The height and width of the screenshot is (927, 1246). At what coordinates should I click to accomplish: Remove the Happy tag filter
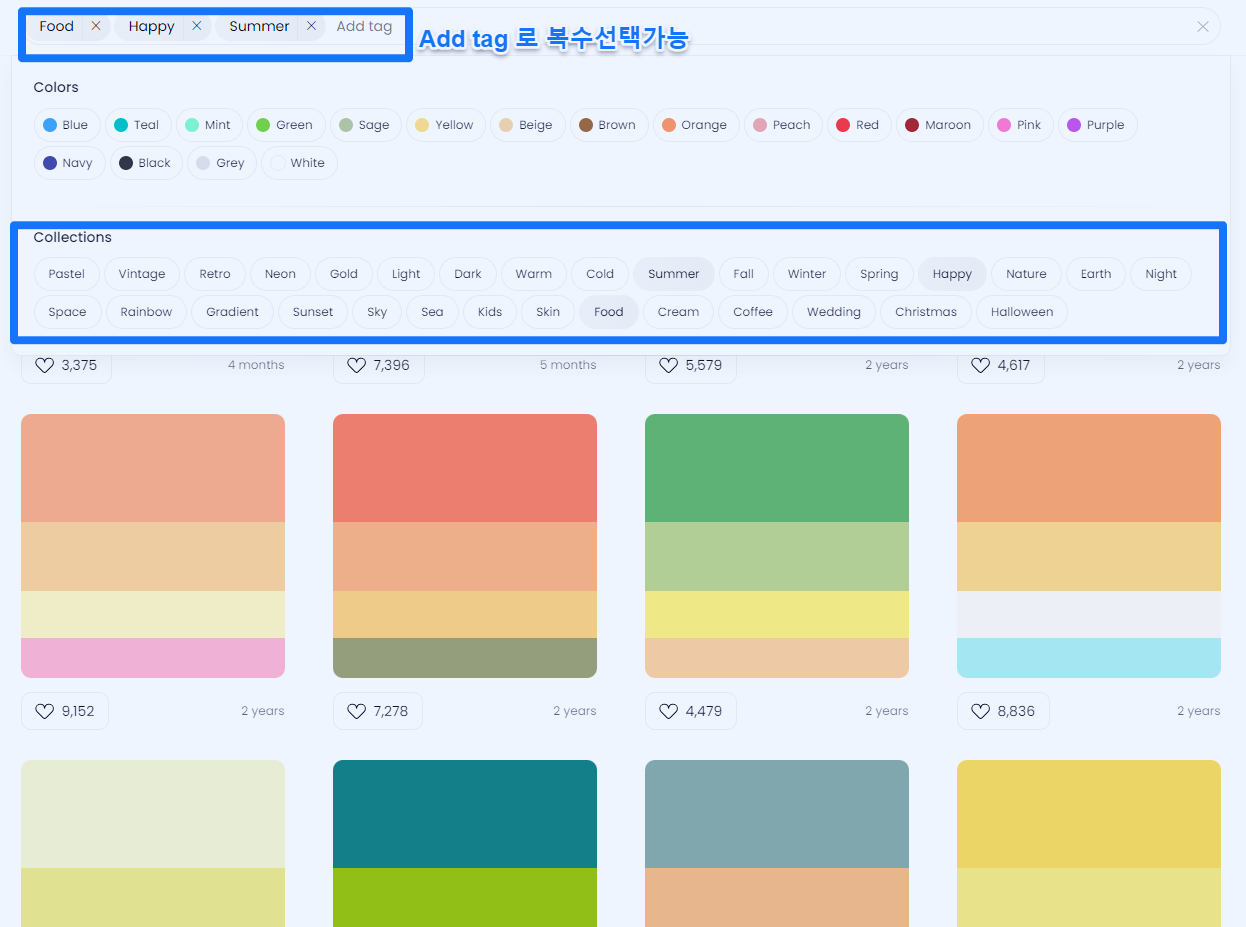point(195,26)
